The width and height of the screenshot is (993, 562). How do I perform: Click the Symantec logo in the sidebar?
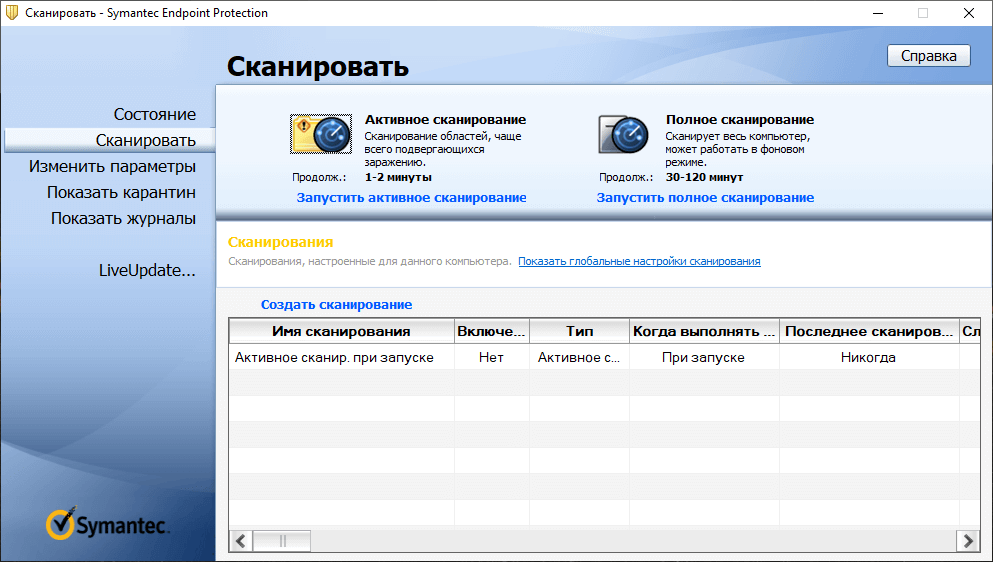click(x=107, y=523)
